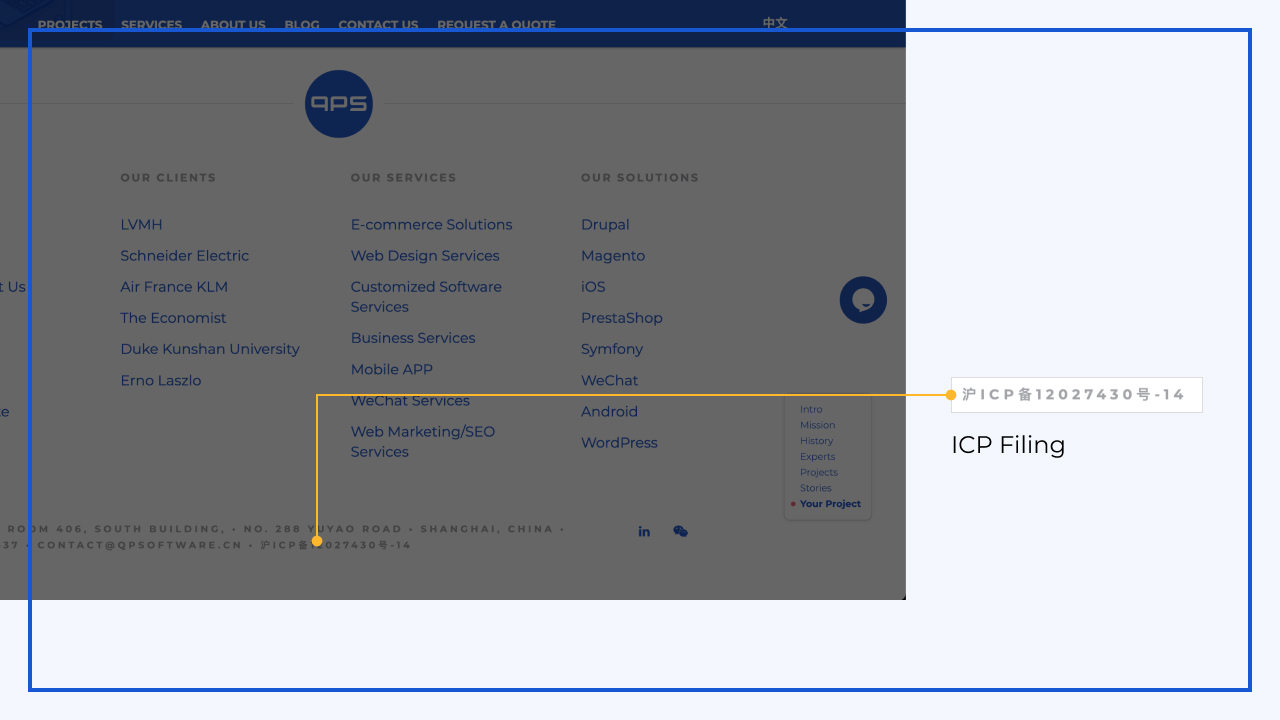Open the blue chat bubble widget

863,300
